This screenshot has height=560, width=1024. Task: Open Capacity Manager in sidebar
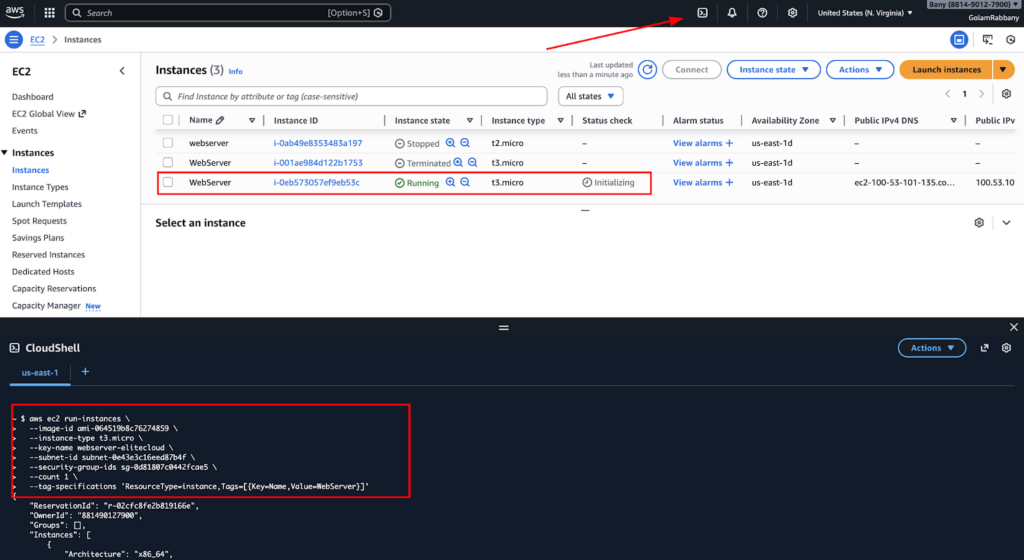(46, 305)
